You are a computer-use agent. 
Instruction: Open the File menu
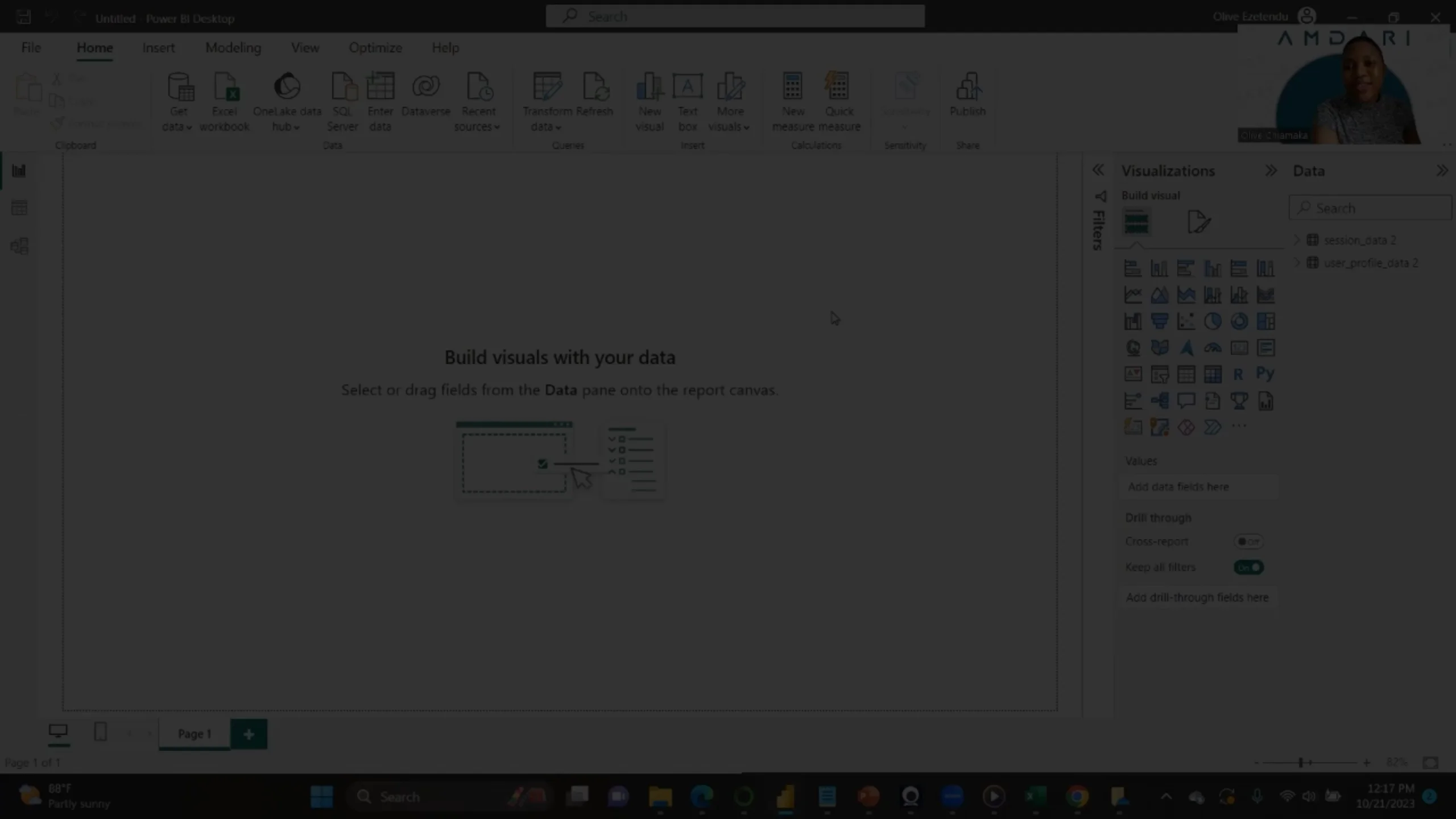31,48
